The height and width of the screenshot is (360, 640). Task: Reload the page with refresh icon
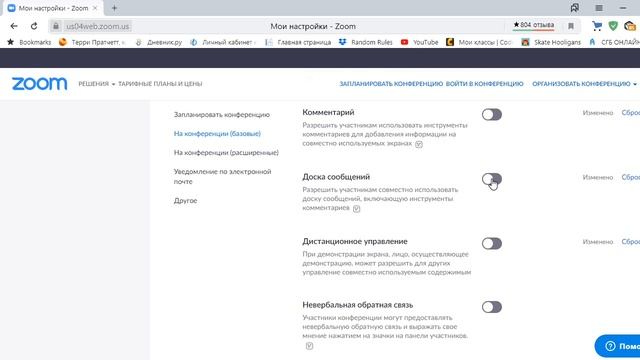pos(34,26)
